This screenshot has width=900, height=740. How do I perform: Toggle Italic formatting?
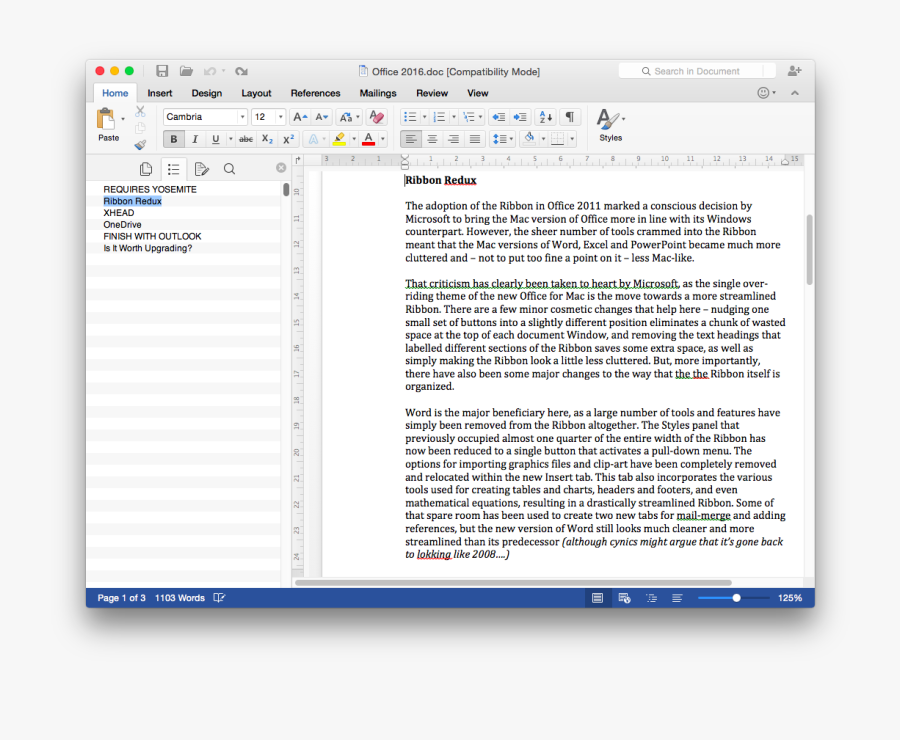click(x=195, y=140)
